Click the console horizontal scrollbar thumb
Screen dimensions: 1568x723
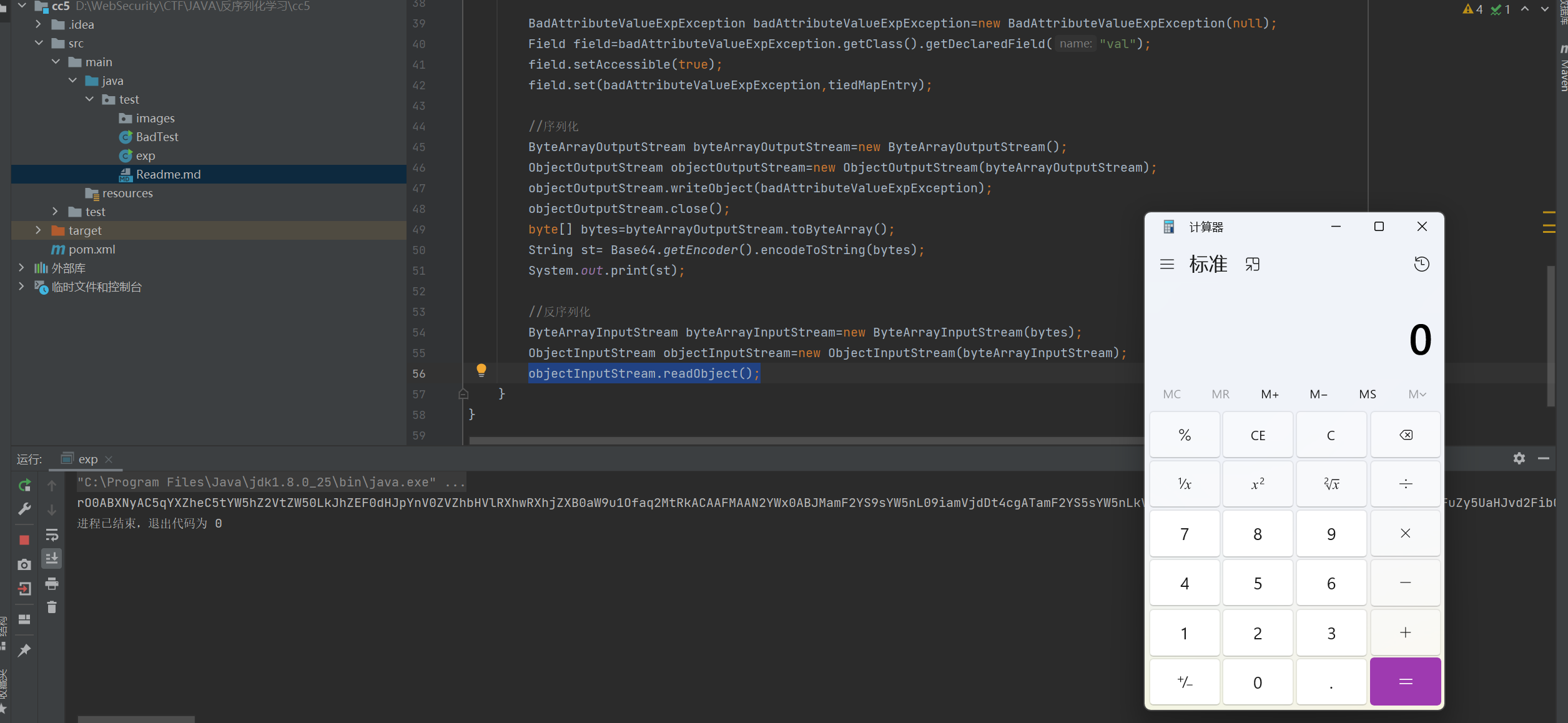click(x=136, y=719)
